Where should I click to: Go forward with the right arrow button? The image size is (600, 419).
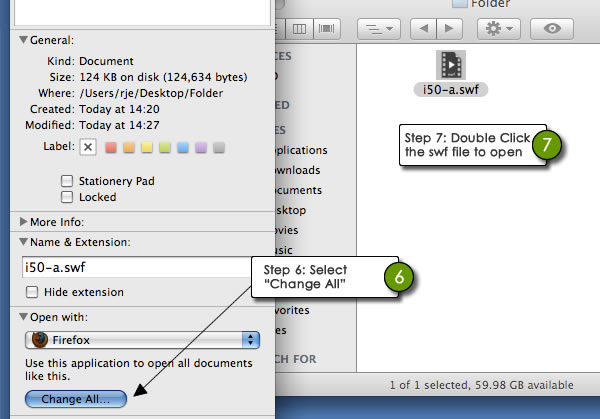click(449, 29)
